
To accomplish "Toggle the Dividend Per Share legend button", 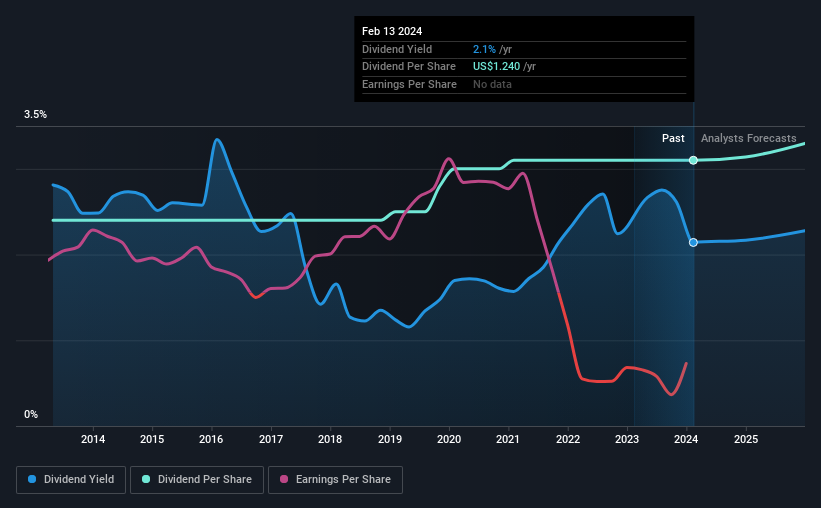I will coord(197,480).
